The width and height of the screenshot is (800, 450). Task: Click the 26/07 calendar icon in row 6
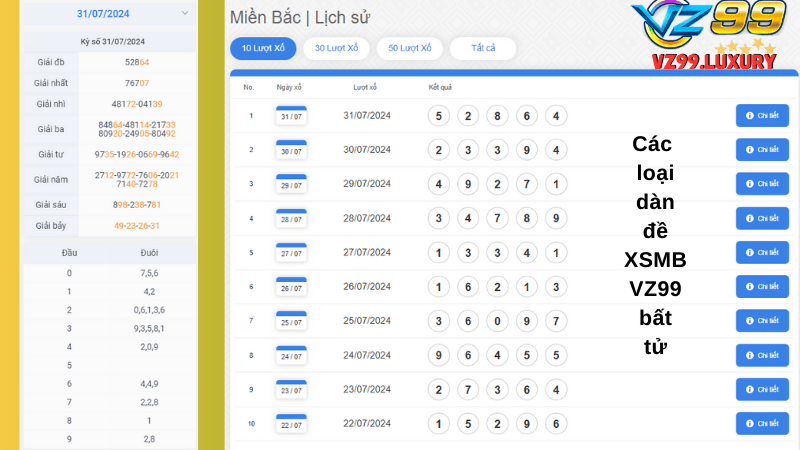click(x=290, y=287)
